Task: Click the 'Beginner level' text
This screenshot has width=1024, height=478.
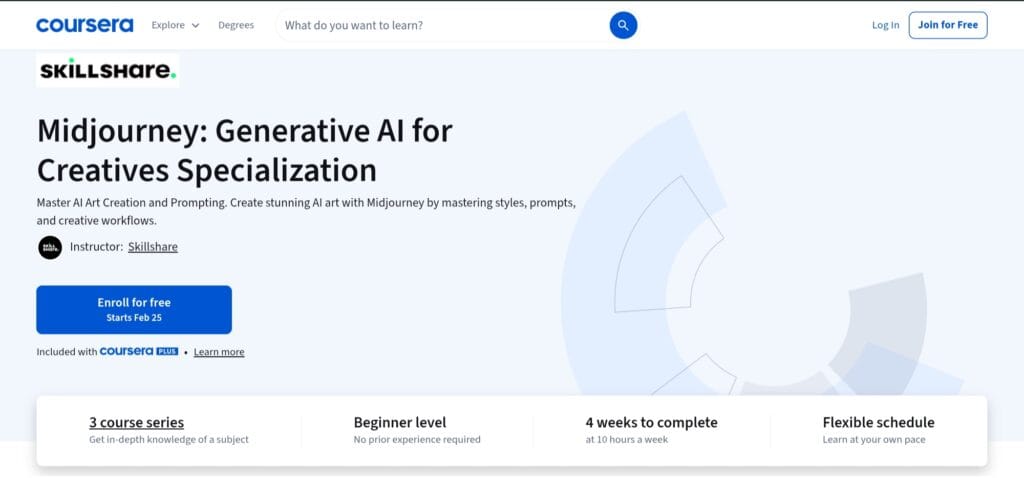Action: click(400, 422)
